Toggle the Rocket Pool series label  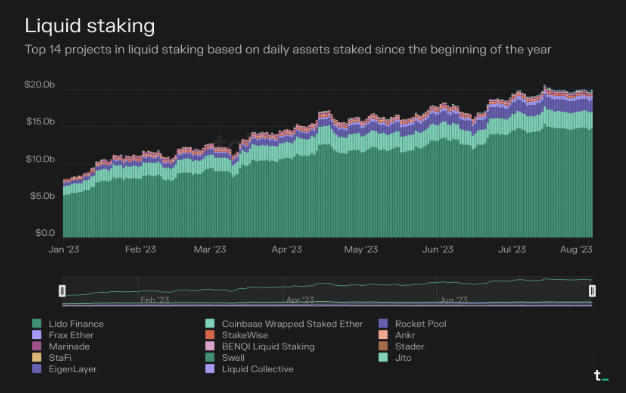pos(421,324)
